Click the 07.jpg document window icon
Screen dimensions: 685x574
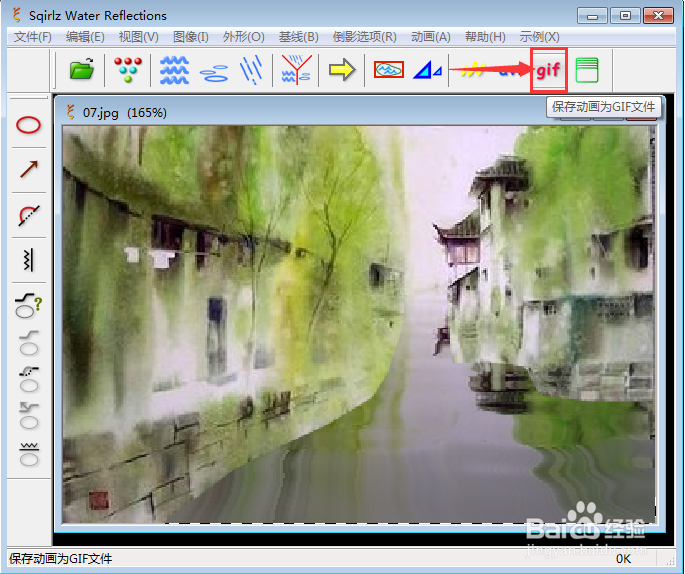tap(70, 112)
